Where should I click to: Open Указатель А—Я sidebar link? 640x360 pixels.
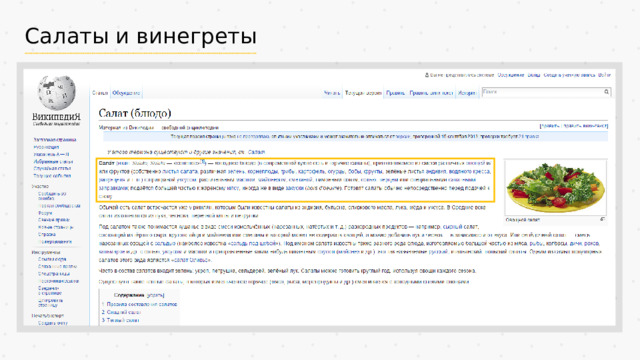point(51,154)
